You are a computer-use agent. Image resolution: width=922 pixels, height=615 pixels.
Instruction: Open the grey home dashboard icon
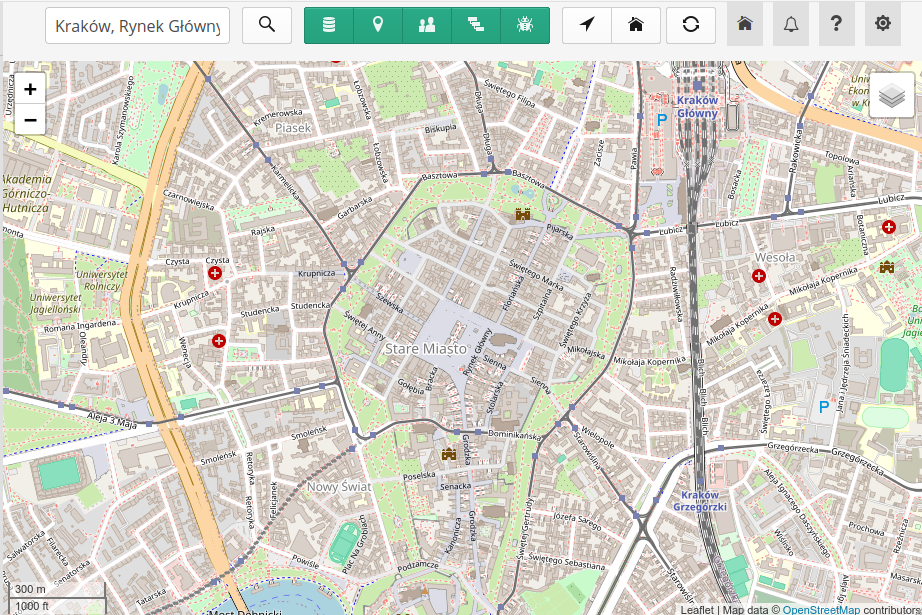pos(745,24)
